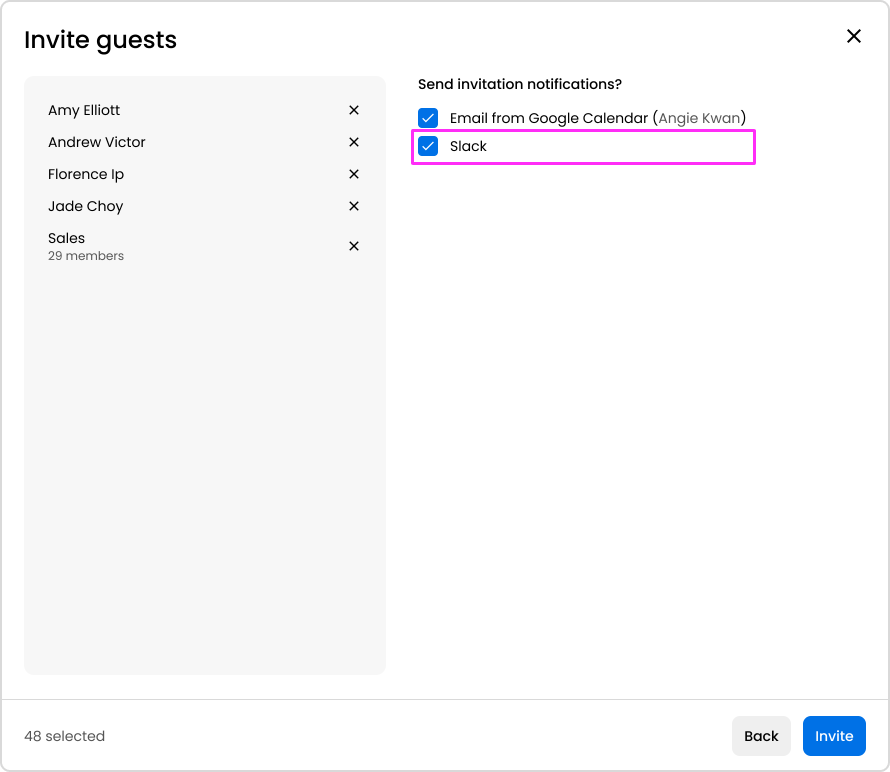Select the Sales group name
This screenshot has width=890, height=772.
click(x=67, y=238)
